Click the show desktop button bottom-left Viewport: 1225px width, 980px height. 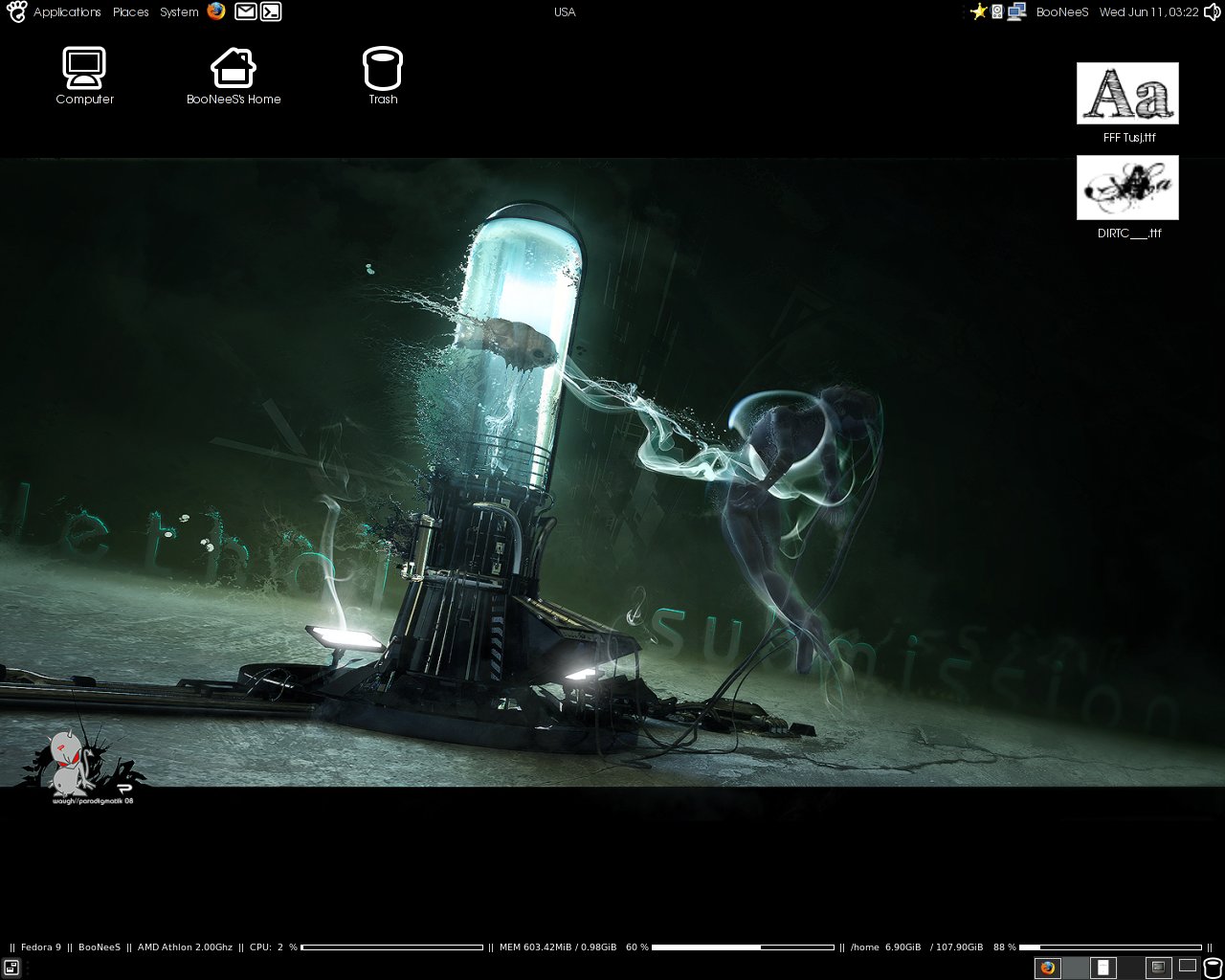tap(11, 968)
